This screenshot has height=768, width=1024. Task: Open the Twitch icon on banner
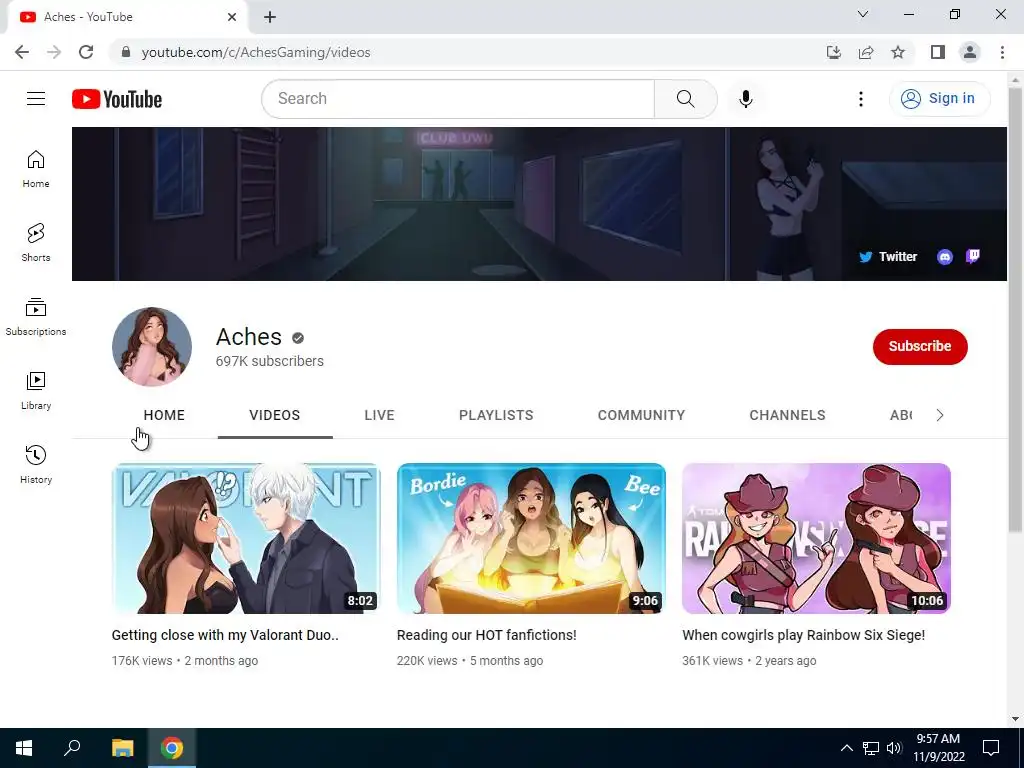(973, 256)
